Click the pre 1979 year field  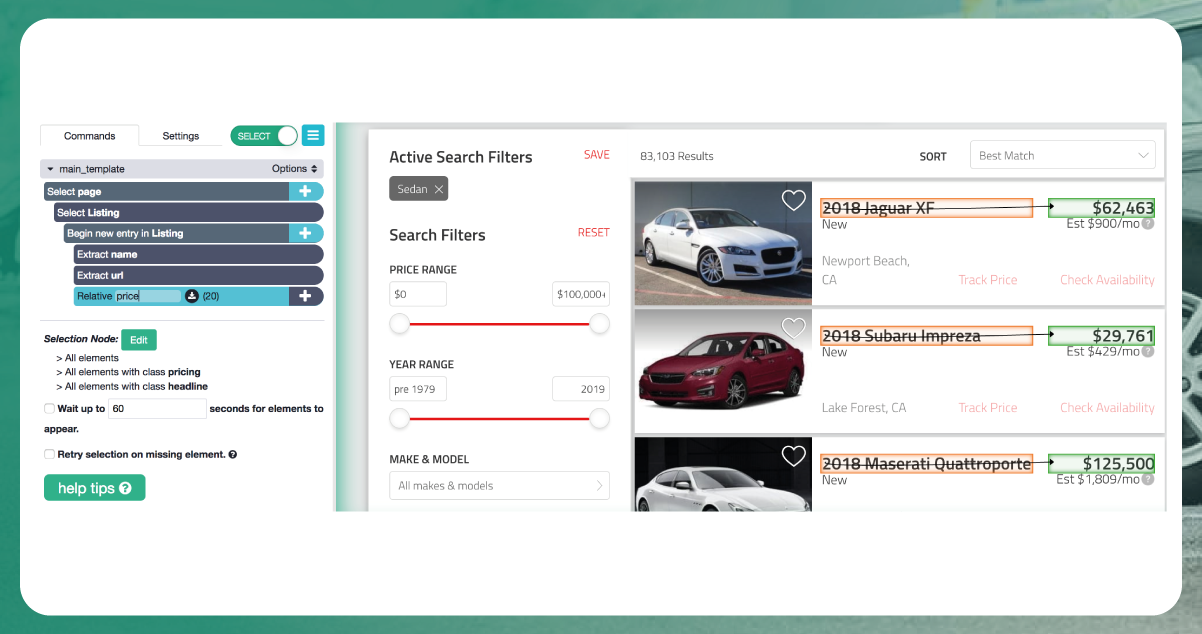(x=418, y=389)
